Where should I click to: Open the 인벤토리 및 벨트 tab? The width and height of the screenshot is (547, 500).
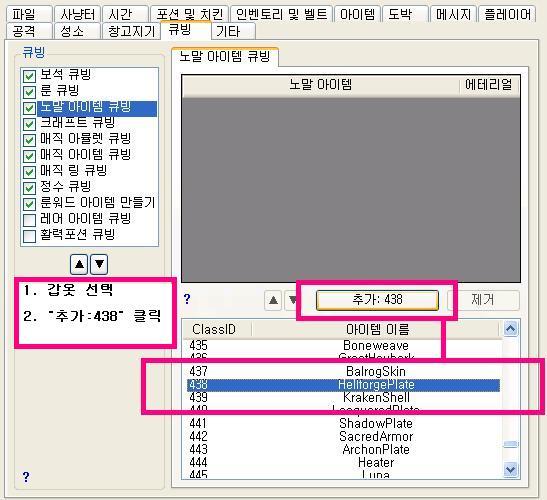coord(281,14)
